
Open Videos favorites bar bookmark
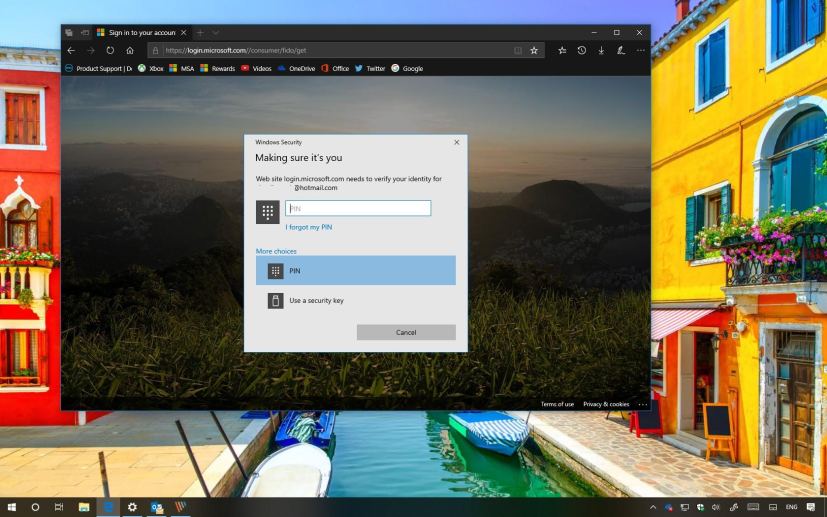[x=256, y=69]
